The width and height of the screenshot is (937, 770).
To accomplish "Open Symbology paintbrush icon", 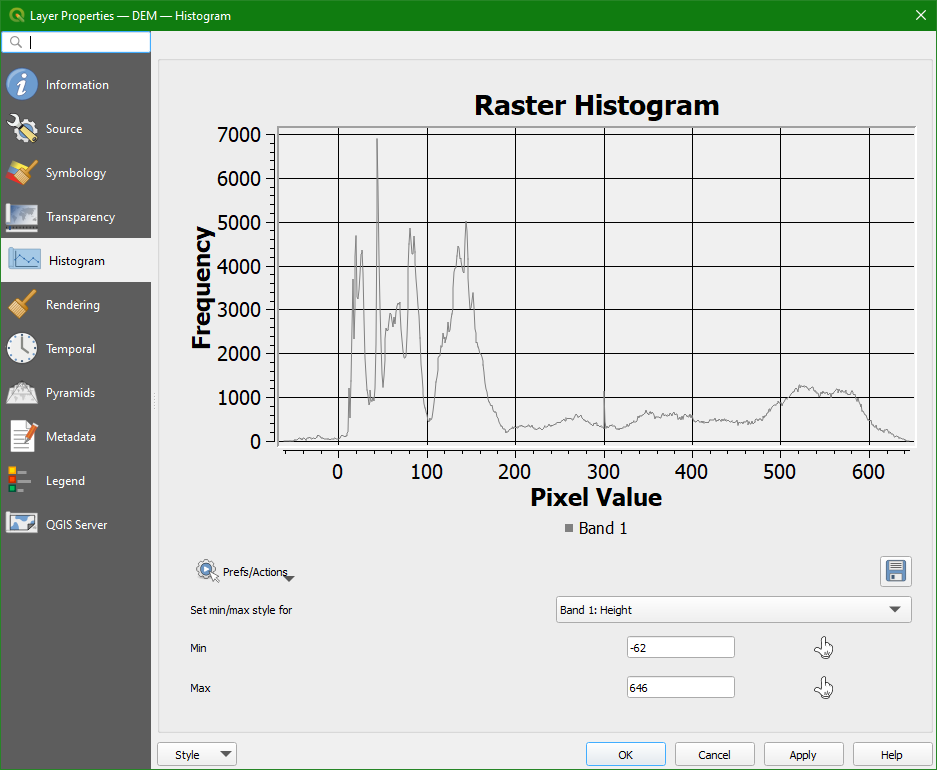I will (22, 173).
